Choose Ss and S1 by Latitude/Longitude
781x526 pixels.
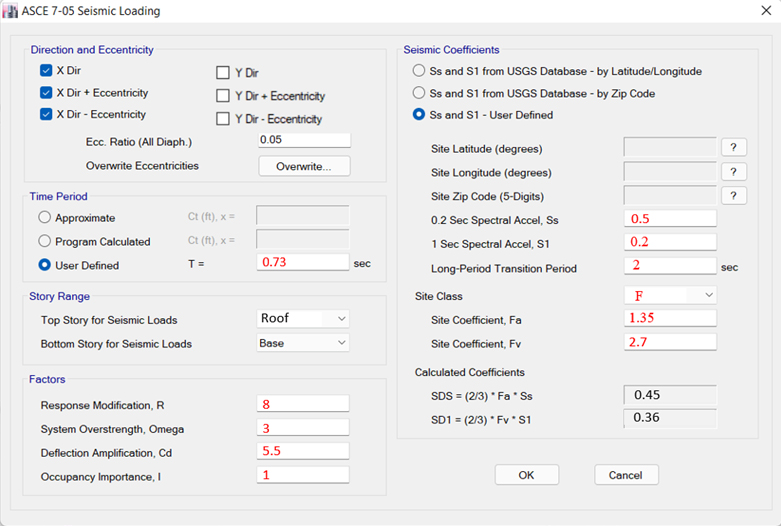[x=419, y=71]
